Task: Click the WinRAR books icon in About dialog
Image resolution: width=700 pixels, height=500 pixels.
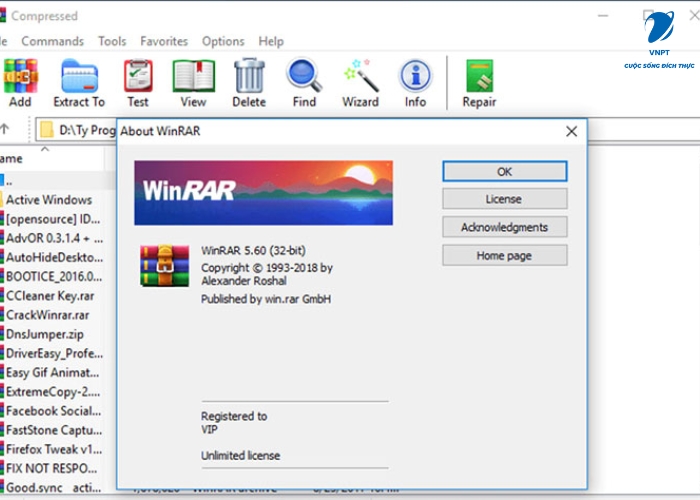Action: point(165,266)
